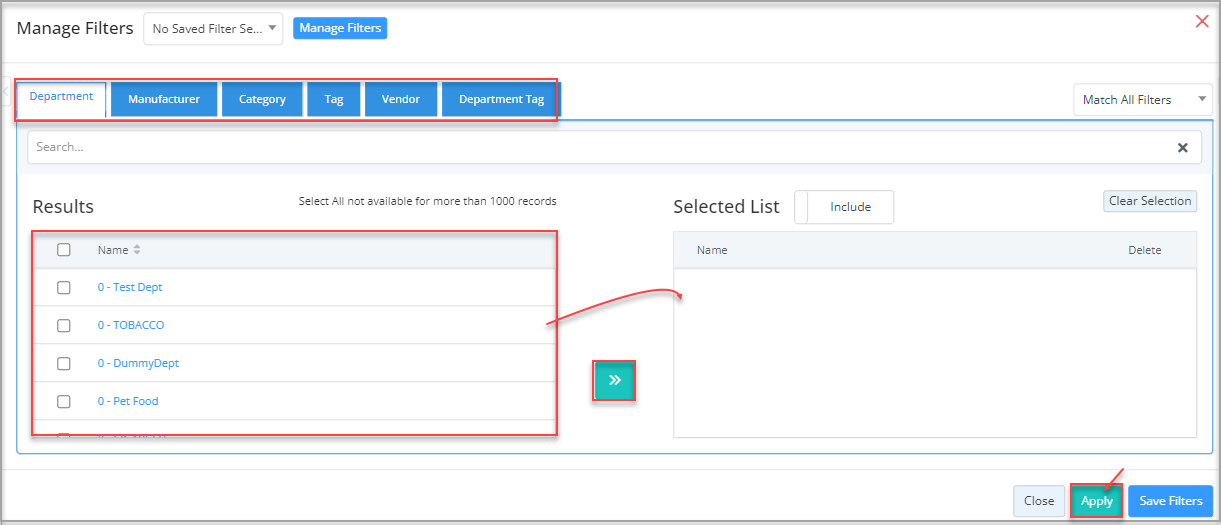
Task: Open the Category tab
Action: pyautogui.click(x=262, y=100)
